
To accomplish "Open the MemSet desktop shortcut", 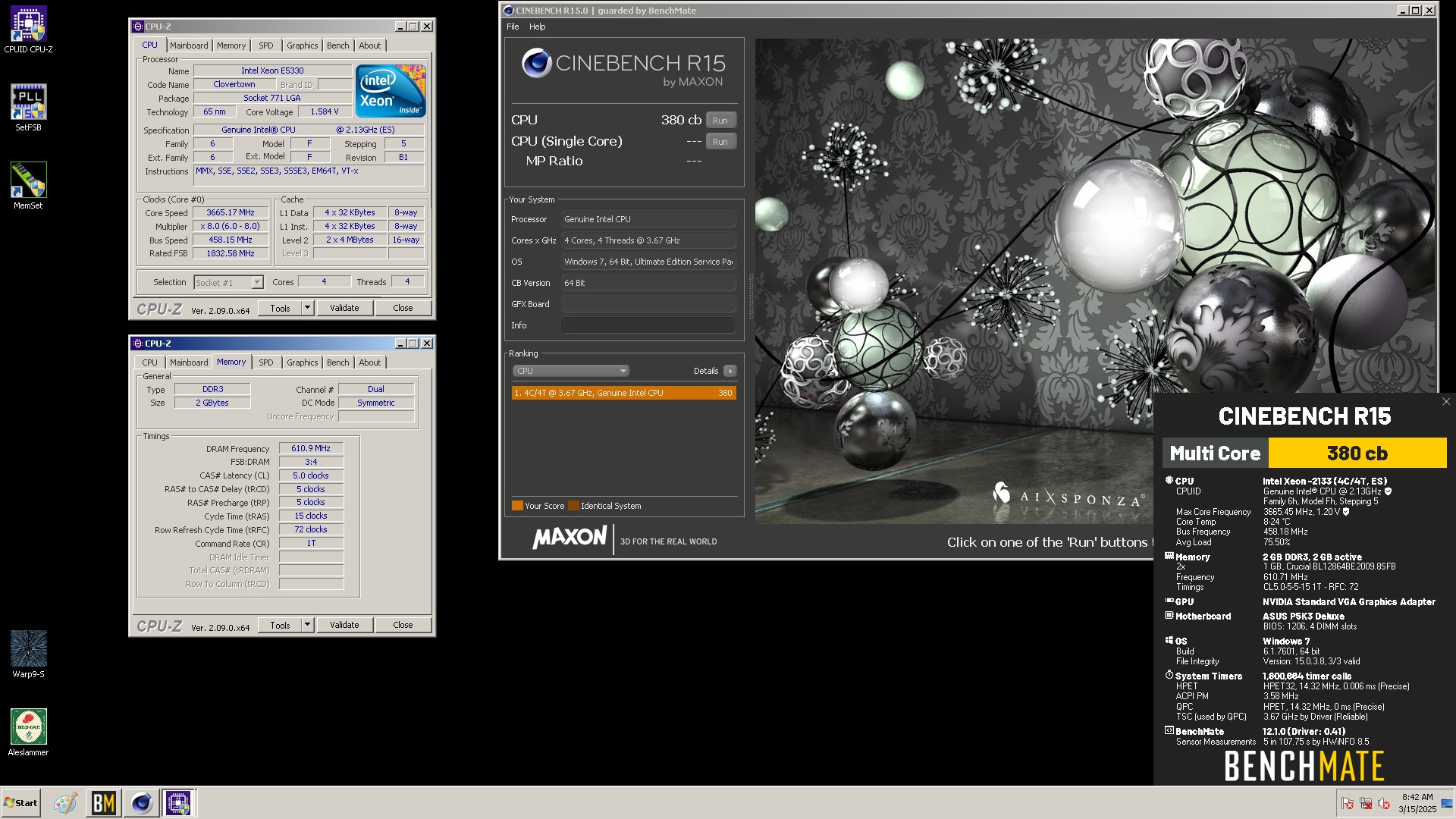I will (x=28, y=186).
